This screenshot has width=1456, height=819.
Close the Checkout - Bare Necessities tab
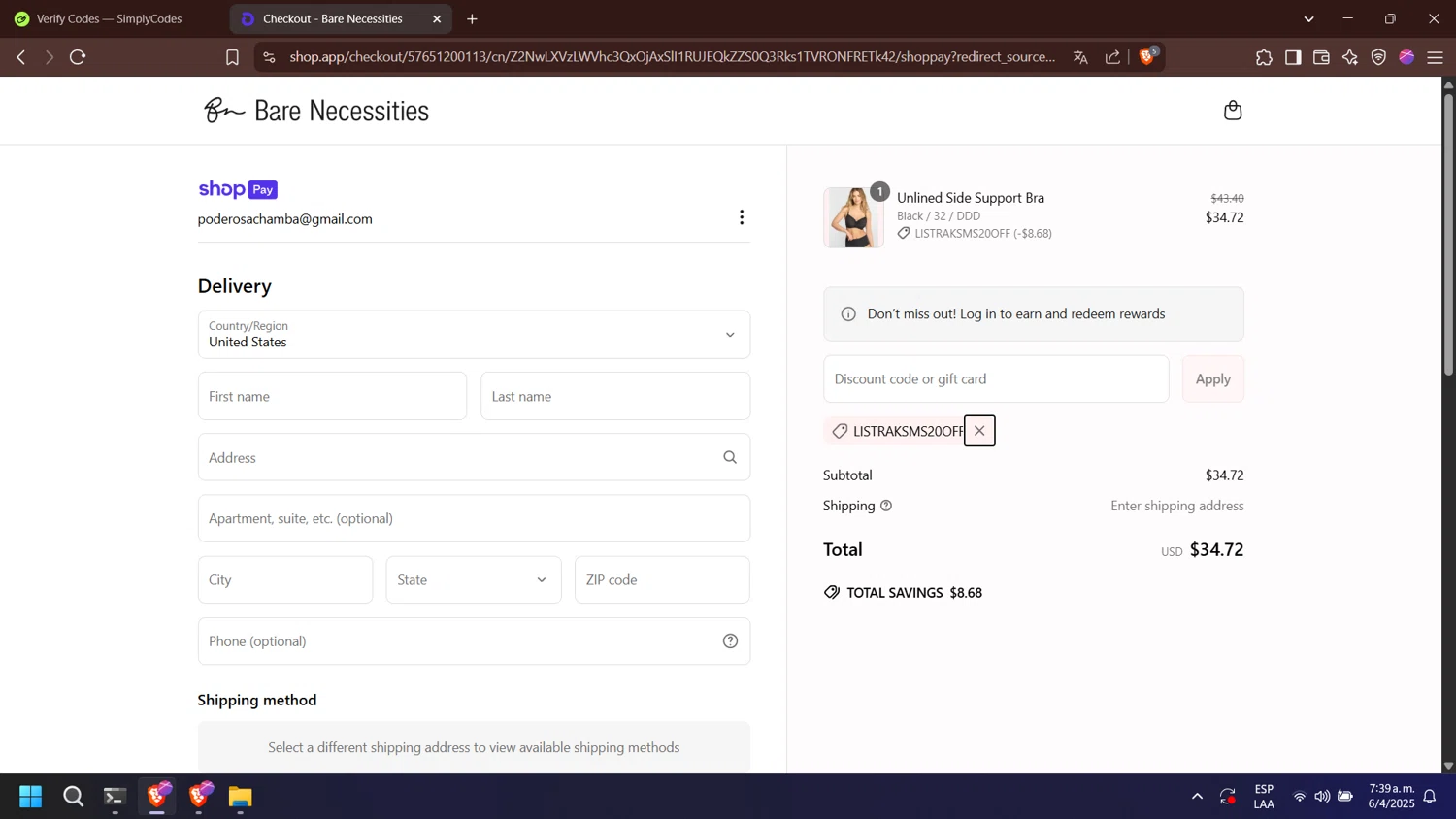click(x=437, y=18)
